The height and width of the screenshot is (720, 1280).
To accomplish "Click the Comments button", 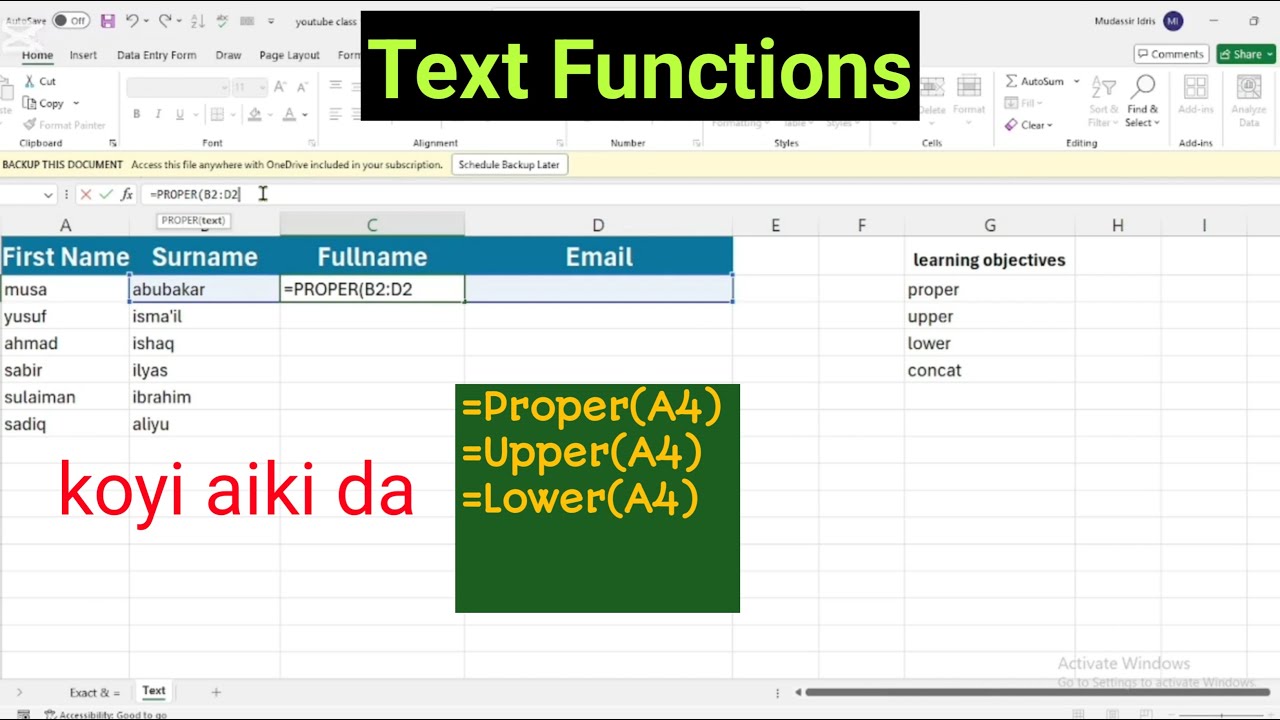I will [1171, 54].
